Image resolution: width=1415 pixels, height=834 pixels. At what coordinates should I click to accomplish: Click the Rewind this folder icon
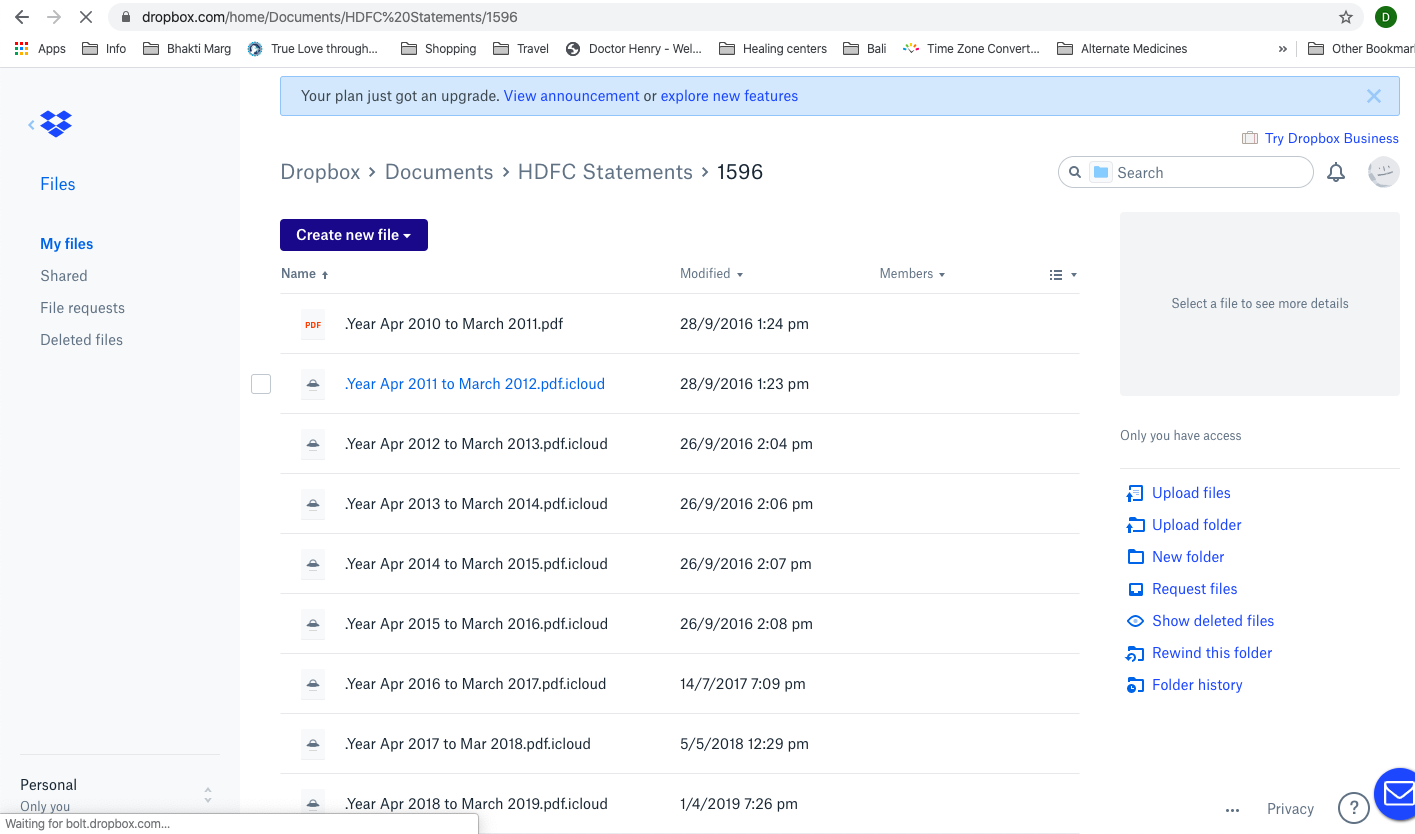coord(1135,653)
